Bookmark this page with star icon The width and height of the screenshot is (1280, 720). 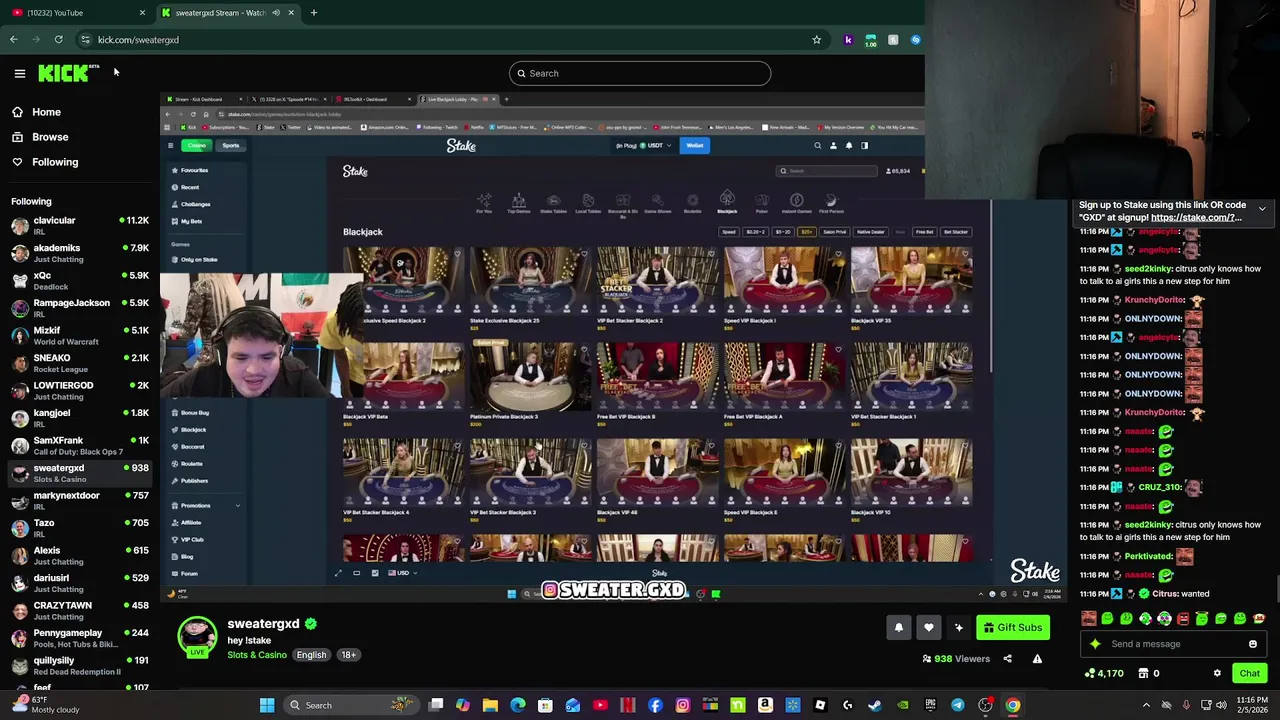tap(816, 40)
